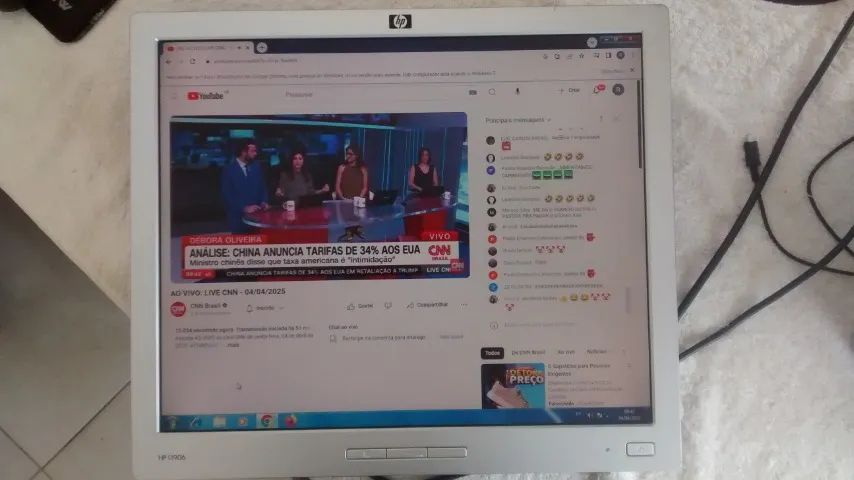The height and width of the screenshot is (480, 854).
Task: Select the Da CNN Brasil chip
Action: (528, 353)
